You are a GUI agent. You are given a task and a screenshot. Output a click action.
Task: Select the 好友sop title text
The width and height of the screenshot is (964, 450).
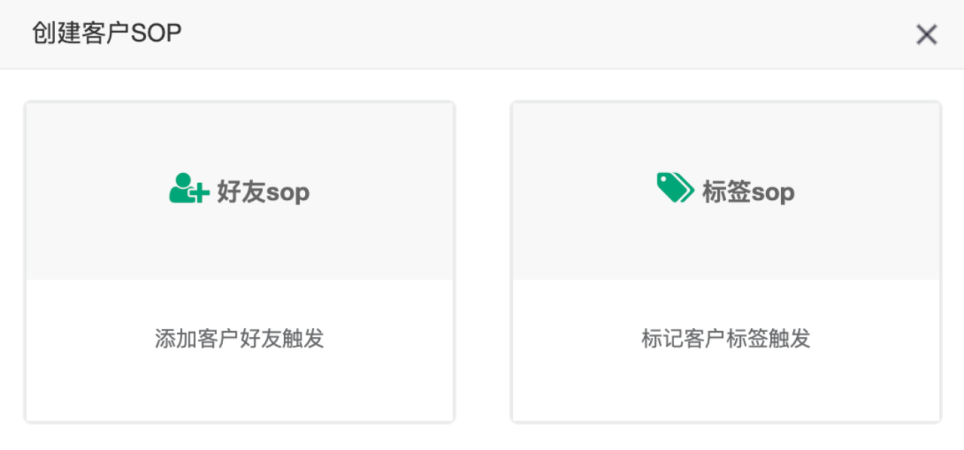click(x=263, y=192)
